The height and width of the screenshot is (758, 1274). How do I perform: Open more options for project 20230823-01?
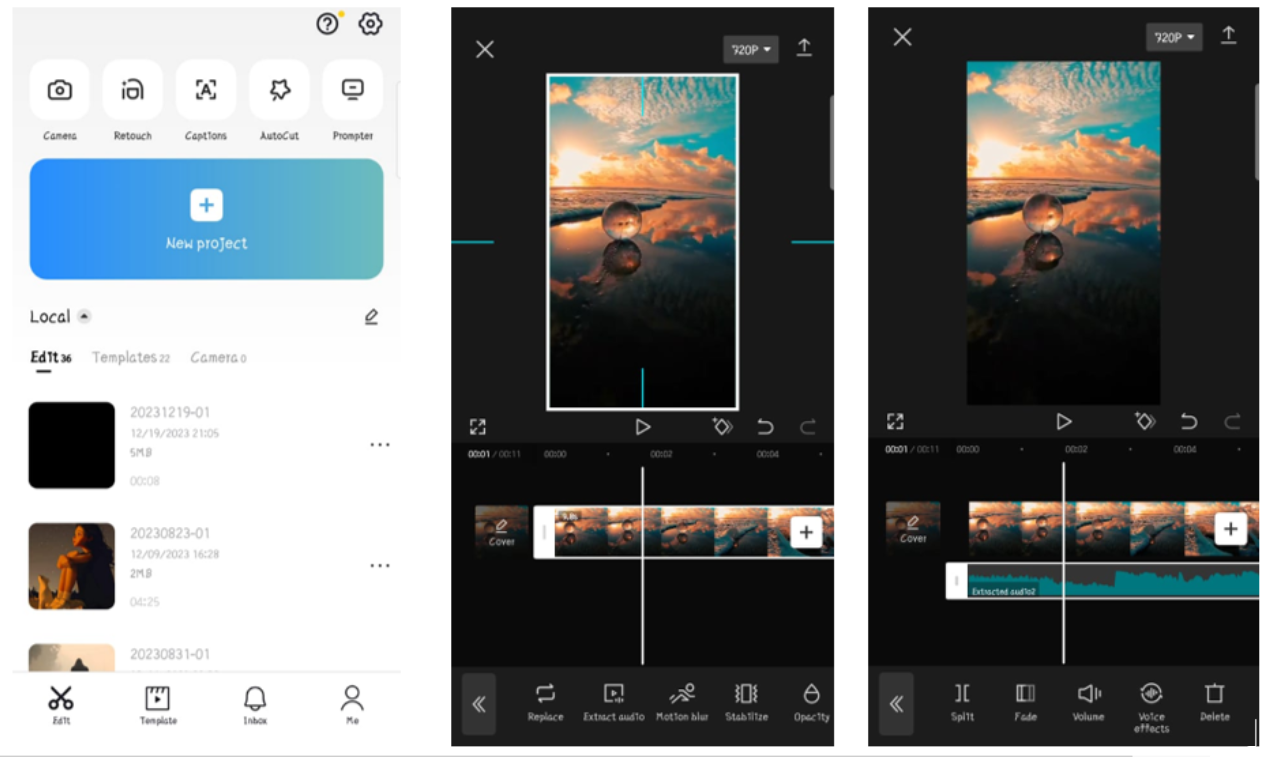[380, 565]
